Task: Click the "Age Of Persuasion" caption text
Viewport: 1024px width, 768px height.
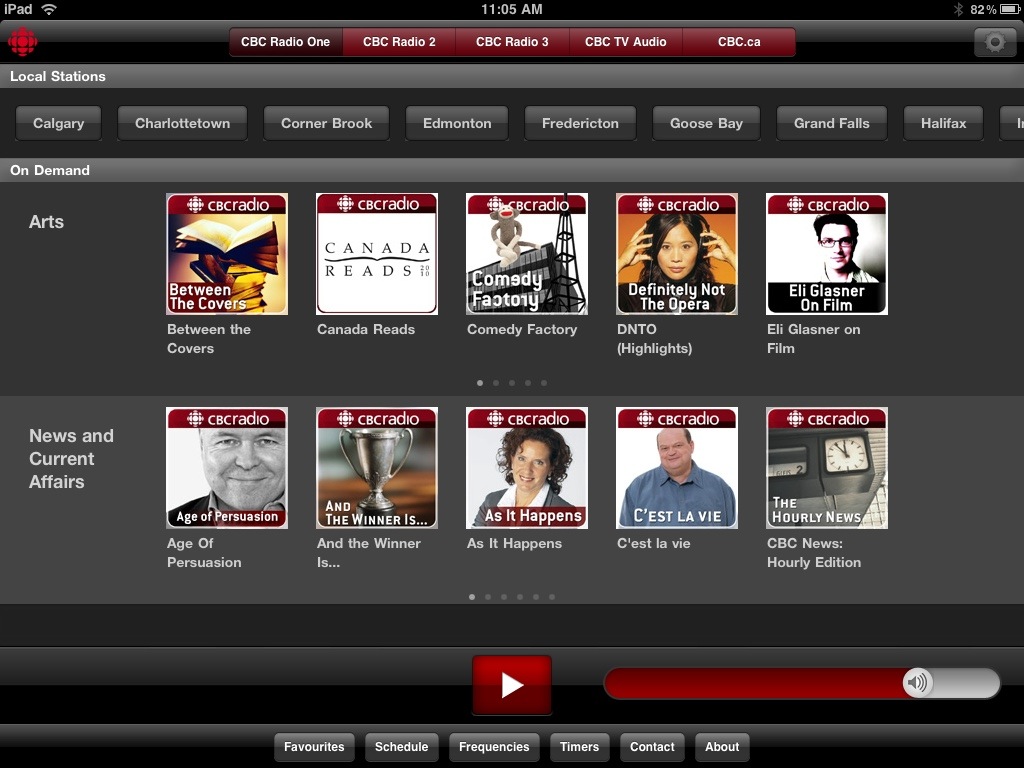Action: coord(204,552)
